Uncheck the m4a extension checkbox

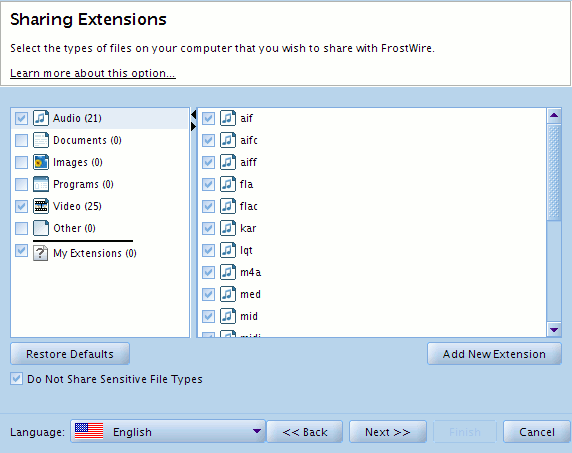click(208, 272)
